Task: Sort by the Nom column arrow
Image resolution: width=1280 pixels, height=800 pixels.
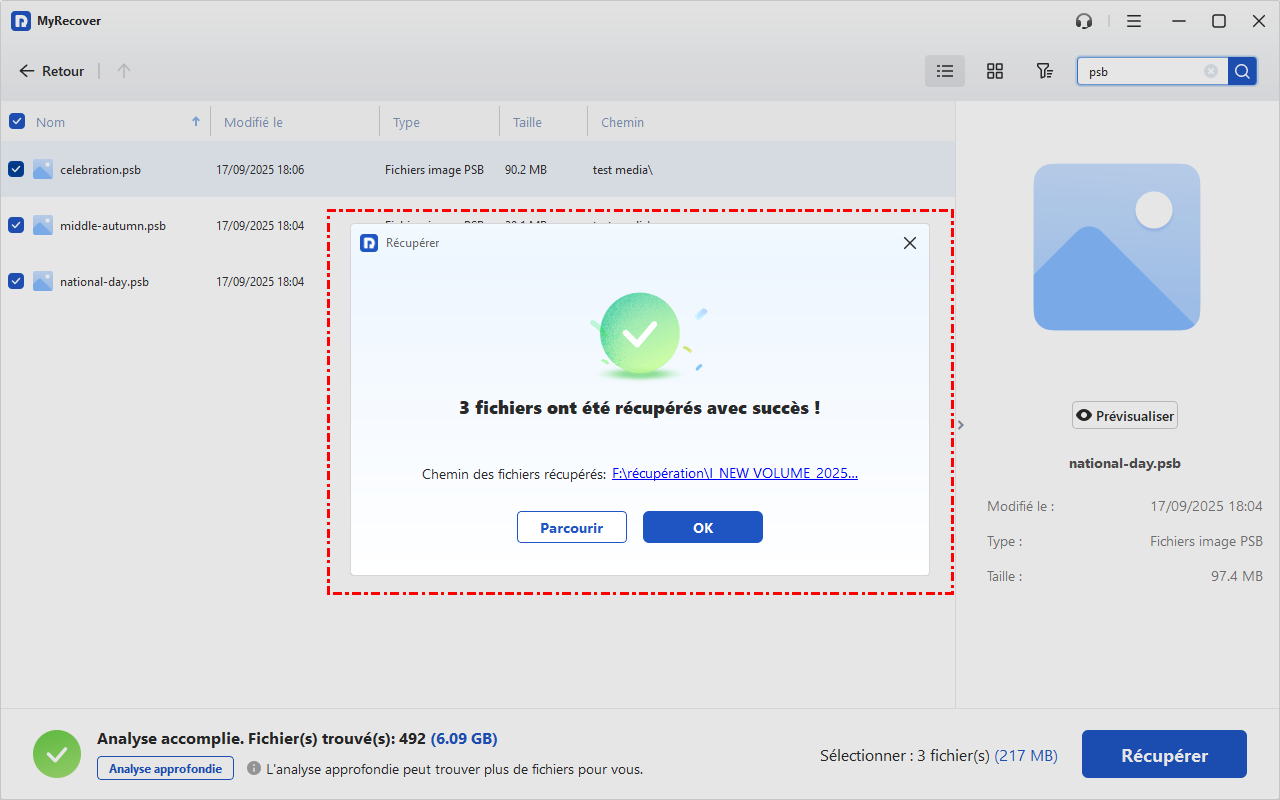Action: point(196,122)
